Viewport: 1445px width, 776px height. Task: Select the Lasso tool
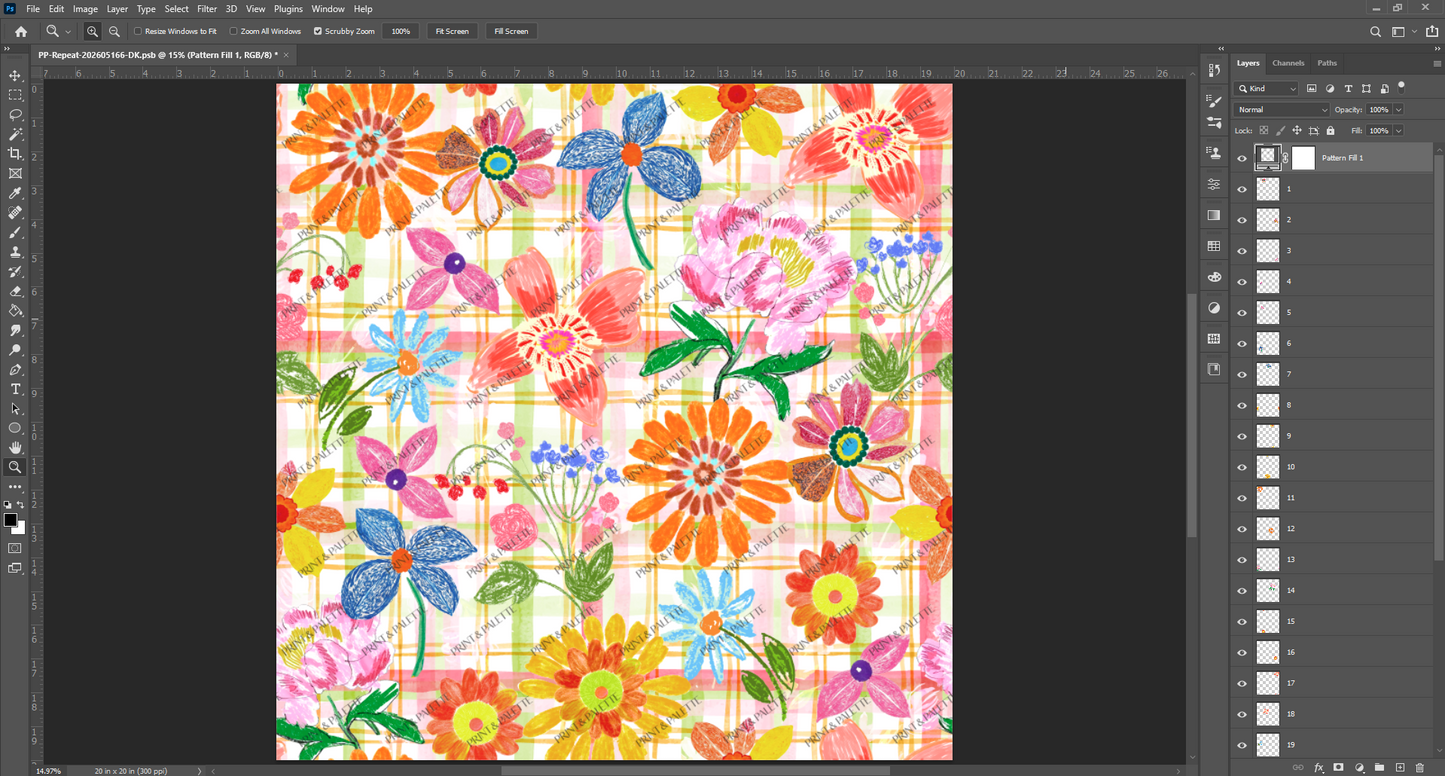(x=15, y=115)
